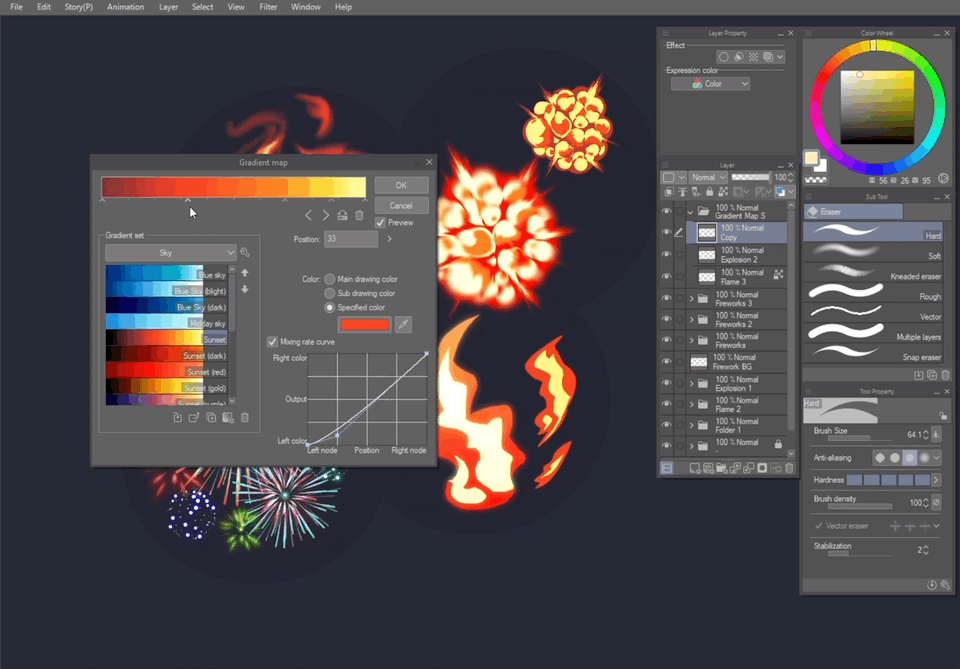Select the Copy layer thumbnail
The height and width of the screenshot is (669, 960).
pyautogui.click(x=707, y=233)
